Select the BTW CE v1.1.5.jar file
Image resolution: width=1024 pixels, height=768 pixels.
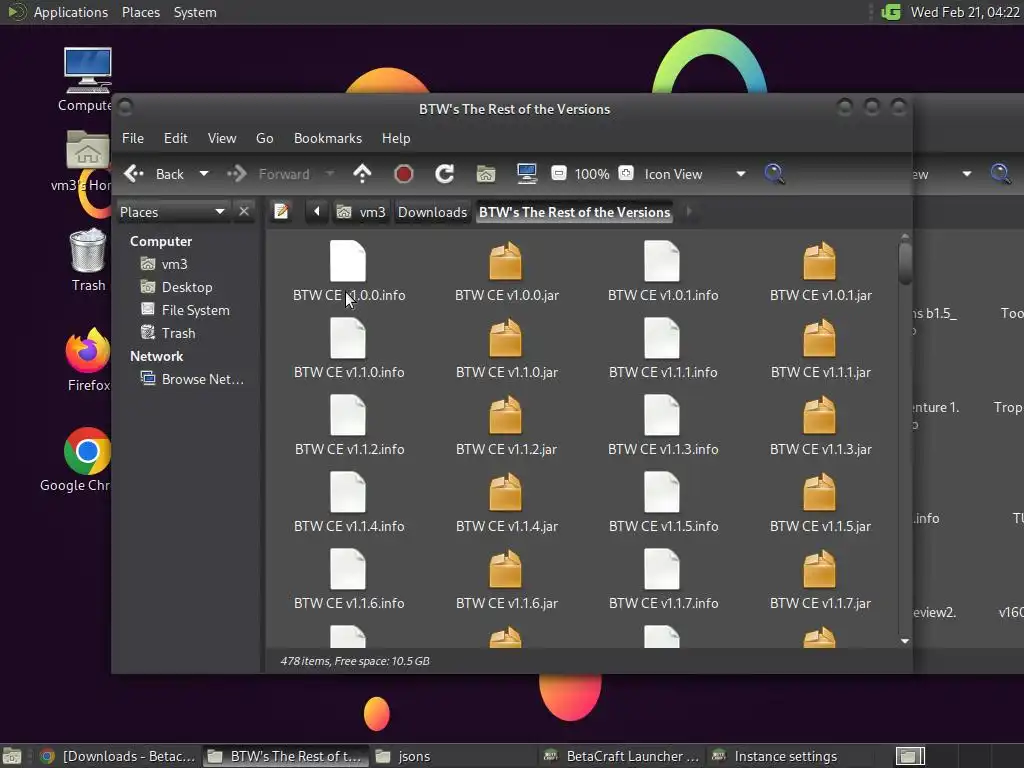tap(820, 503)
